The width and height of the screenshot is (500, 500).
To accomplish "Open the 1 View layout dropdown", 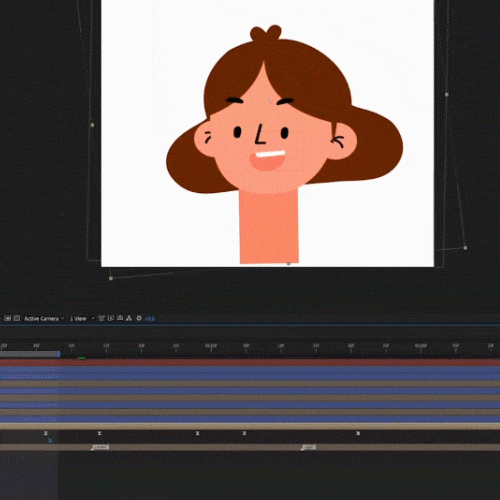I will point(82,319).
